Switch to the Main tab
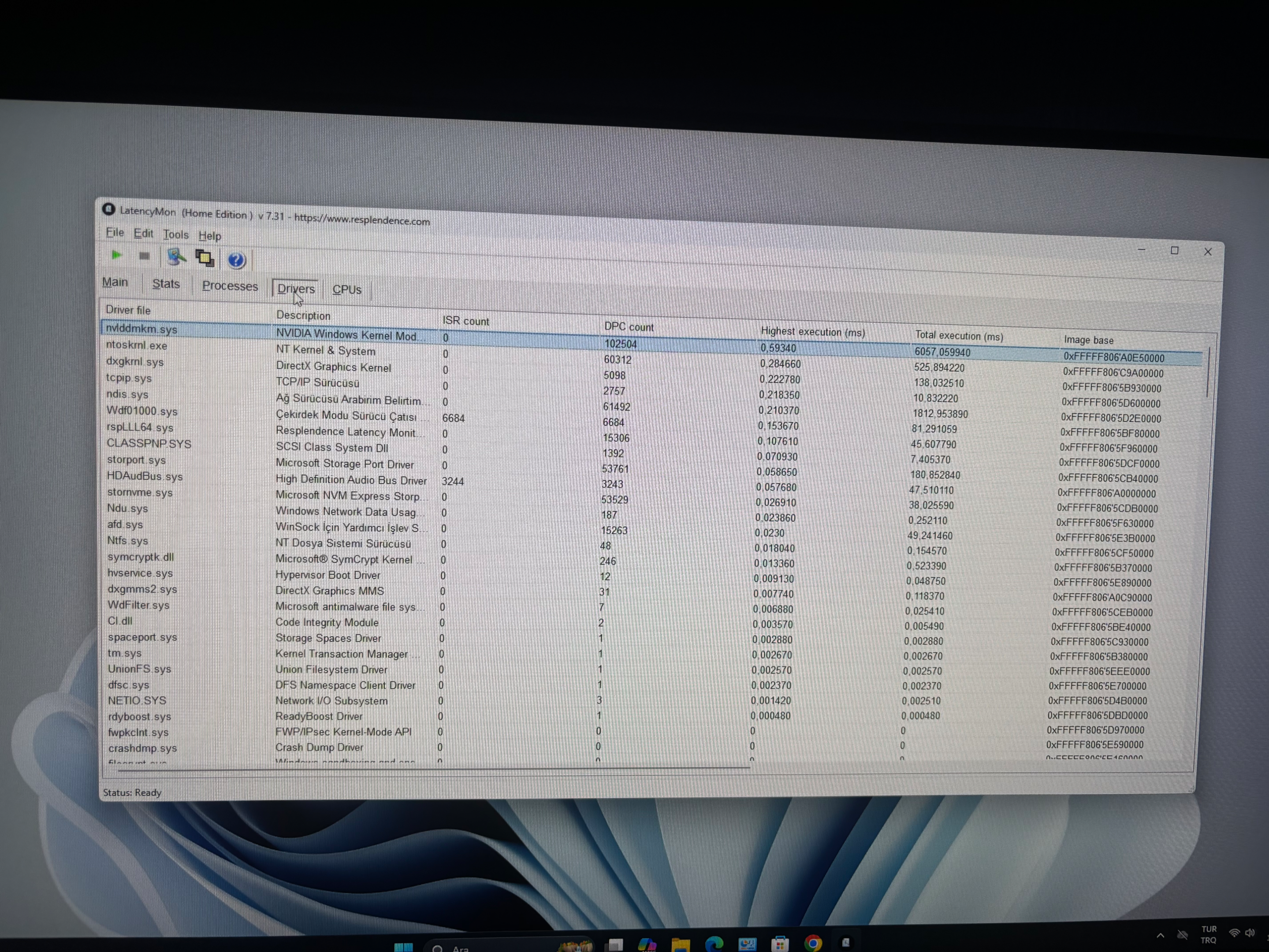This screenshot has height=952, width=1269. coord(115,282)
